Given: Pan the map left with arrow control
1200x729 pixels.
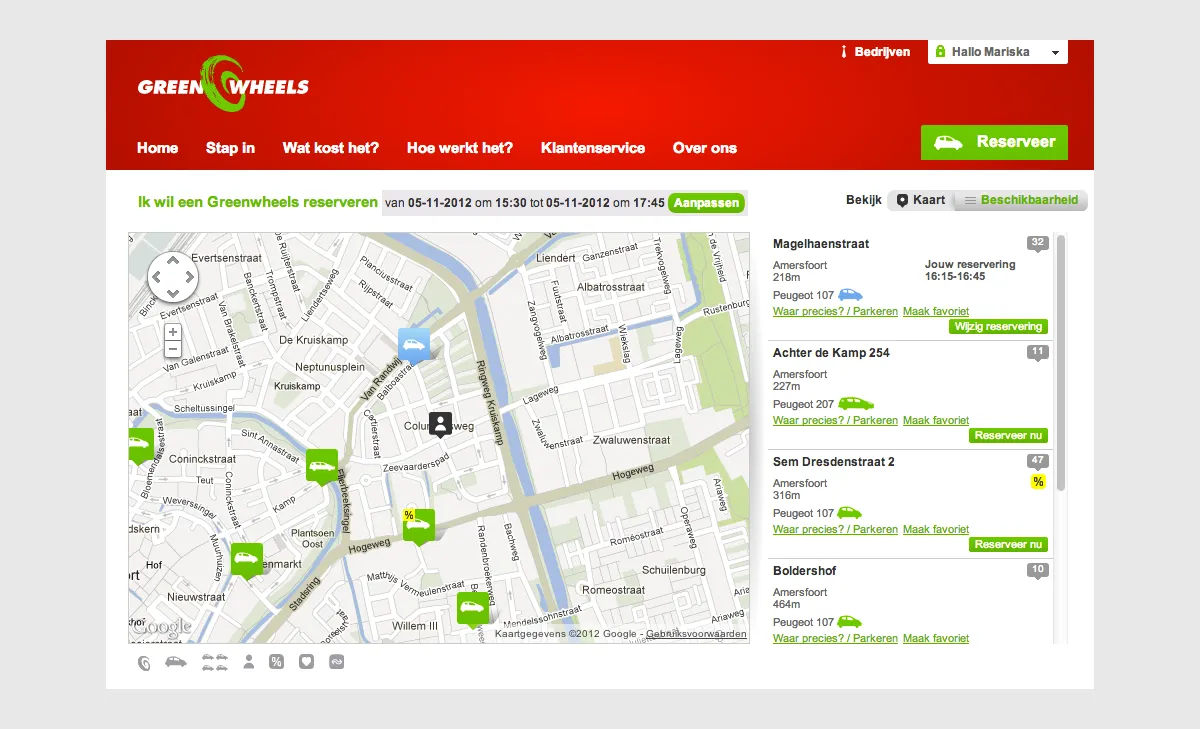Looking at the screenshot, I should coord(157,277).
